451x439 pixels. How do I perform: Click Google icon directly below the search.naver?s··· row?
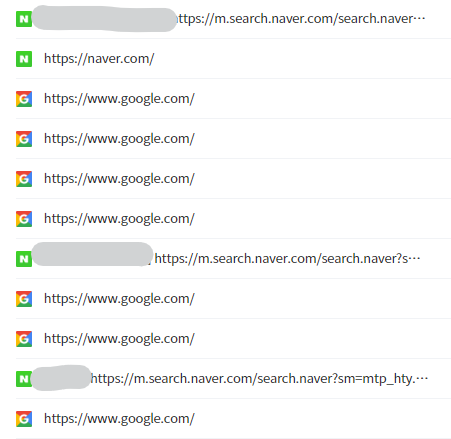coord(24,299)
